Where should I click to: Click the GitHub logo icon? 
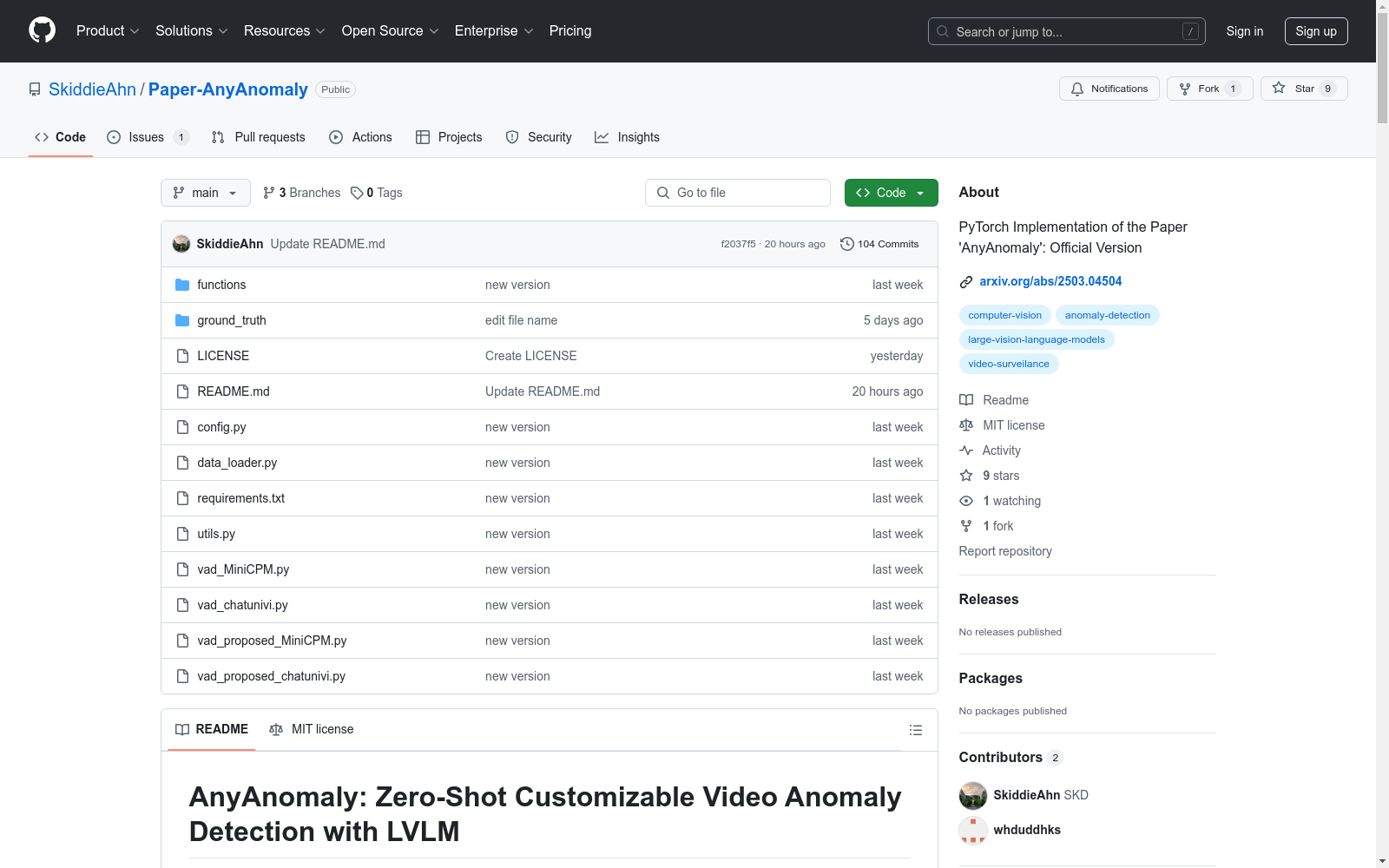[42, 30]
